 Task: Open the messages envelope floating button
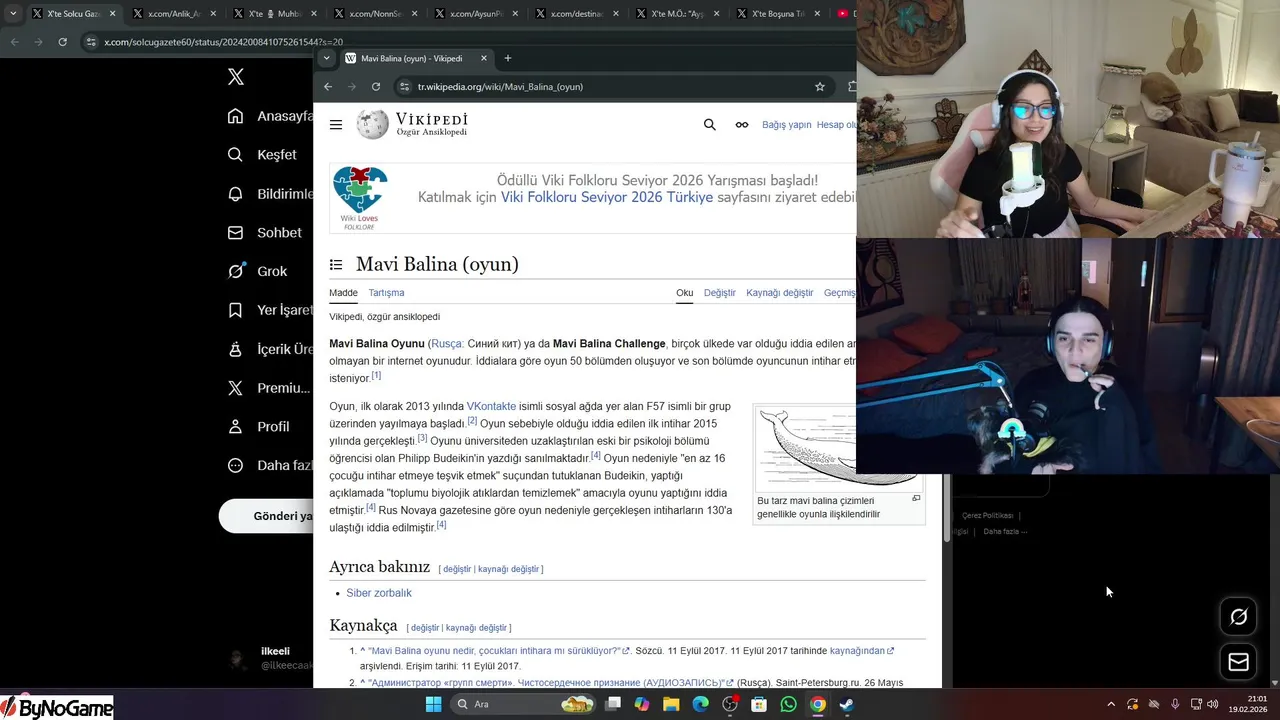point(1238,662)
